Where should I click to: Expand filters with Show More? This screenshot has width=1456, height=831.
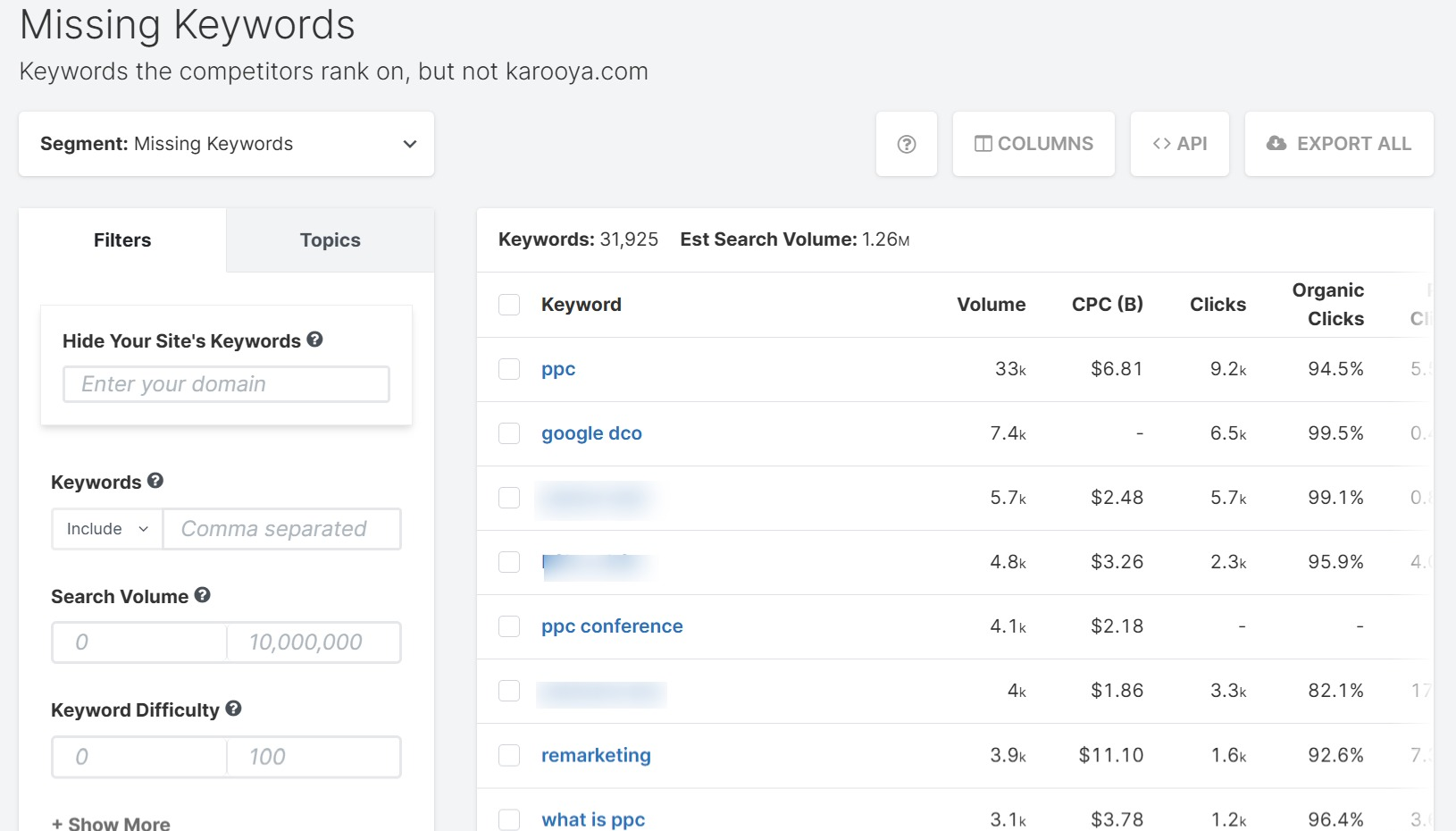(111, 823)
